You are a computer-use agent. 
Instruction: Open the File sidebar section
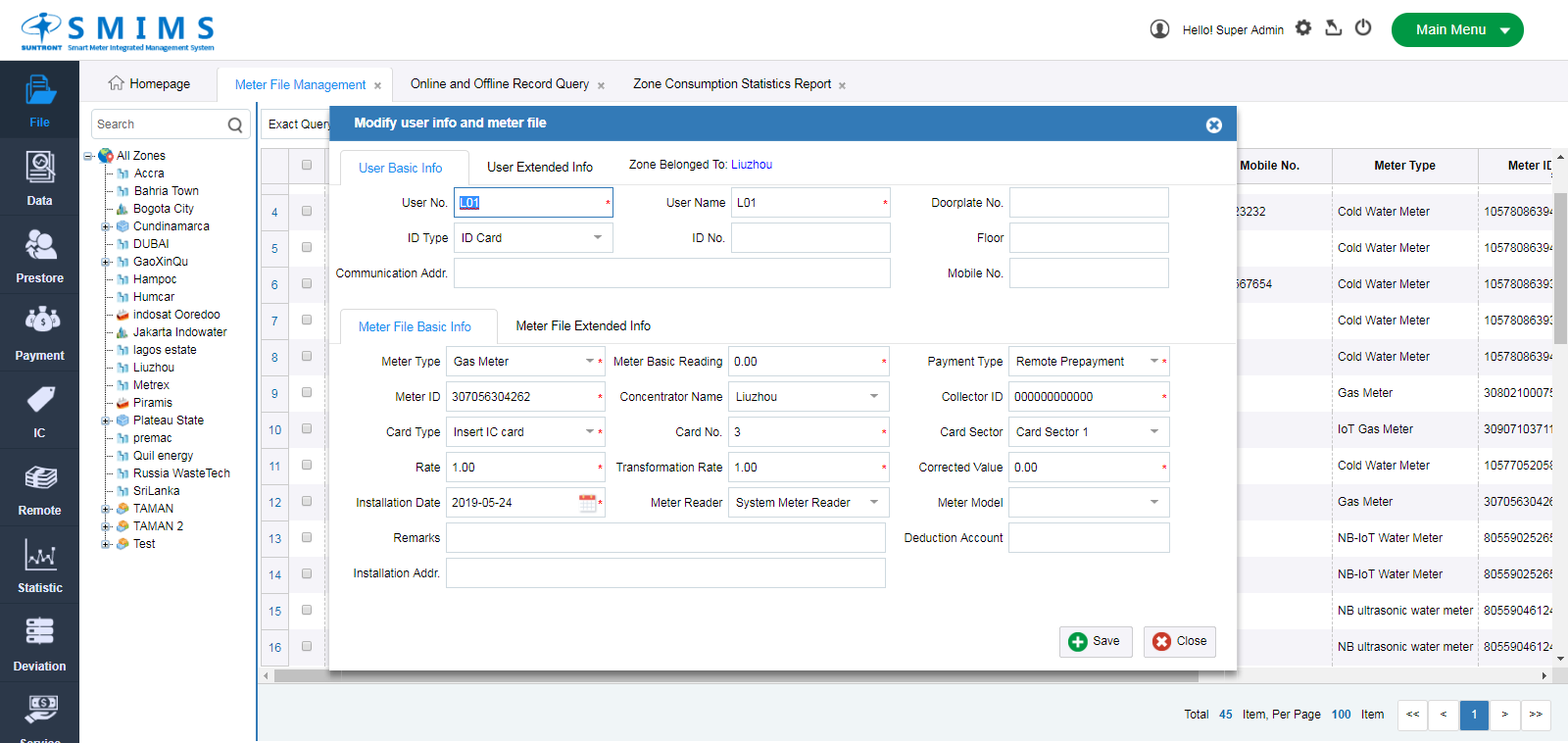(x=39, y=99)
